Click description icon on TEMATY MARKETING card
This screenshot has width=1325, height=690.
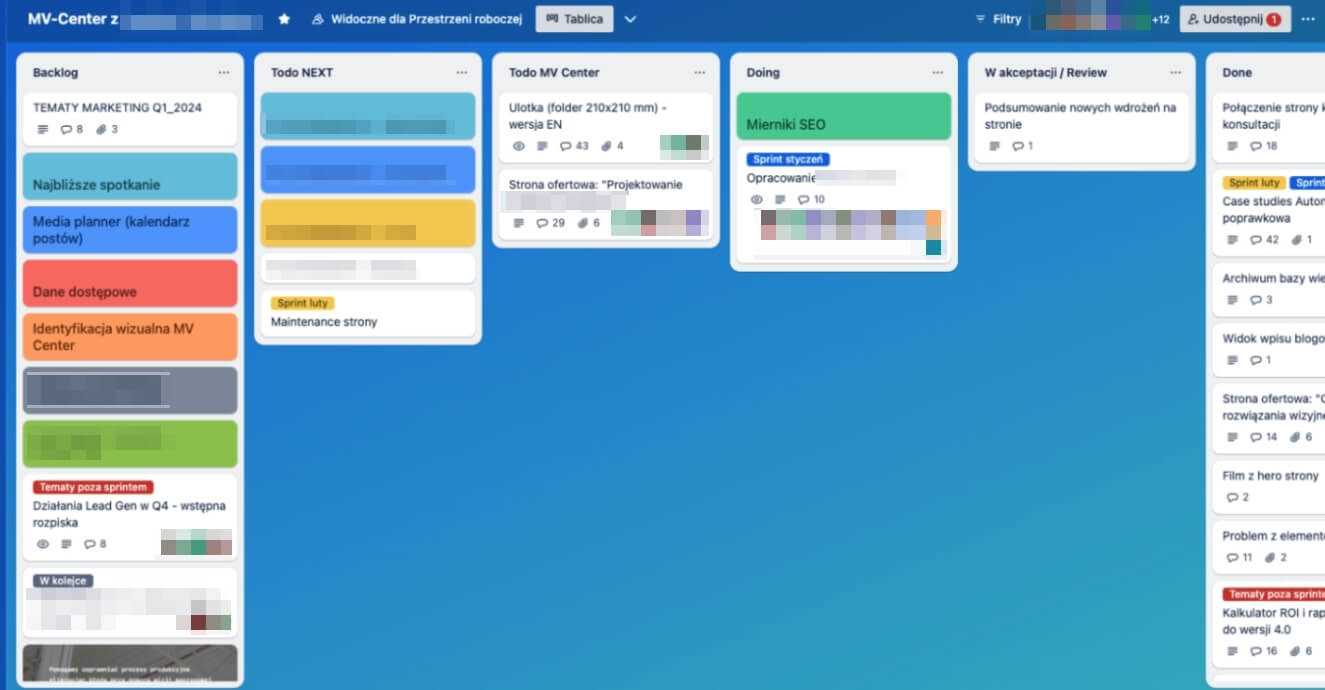tap(42, 129)
